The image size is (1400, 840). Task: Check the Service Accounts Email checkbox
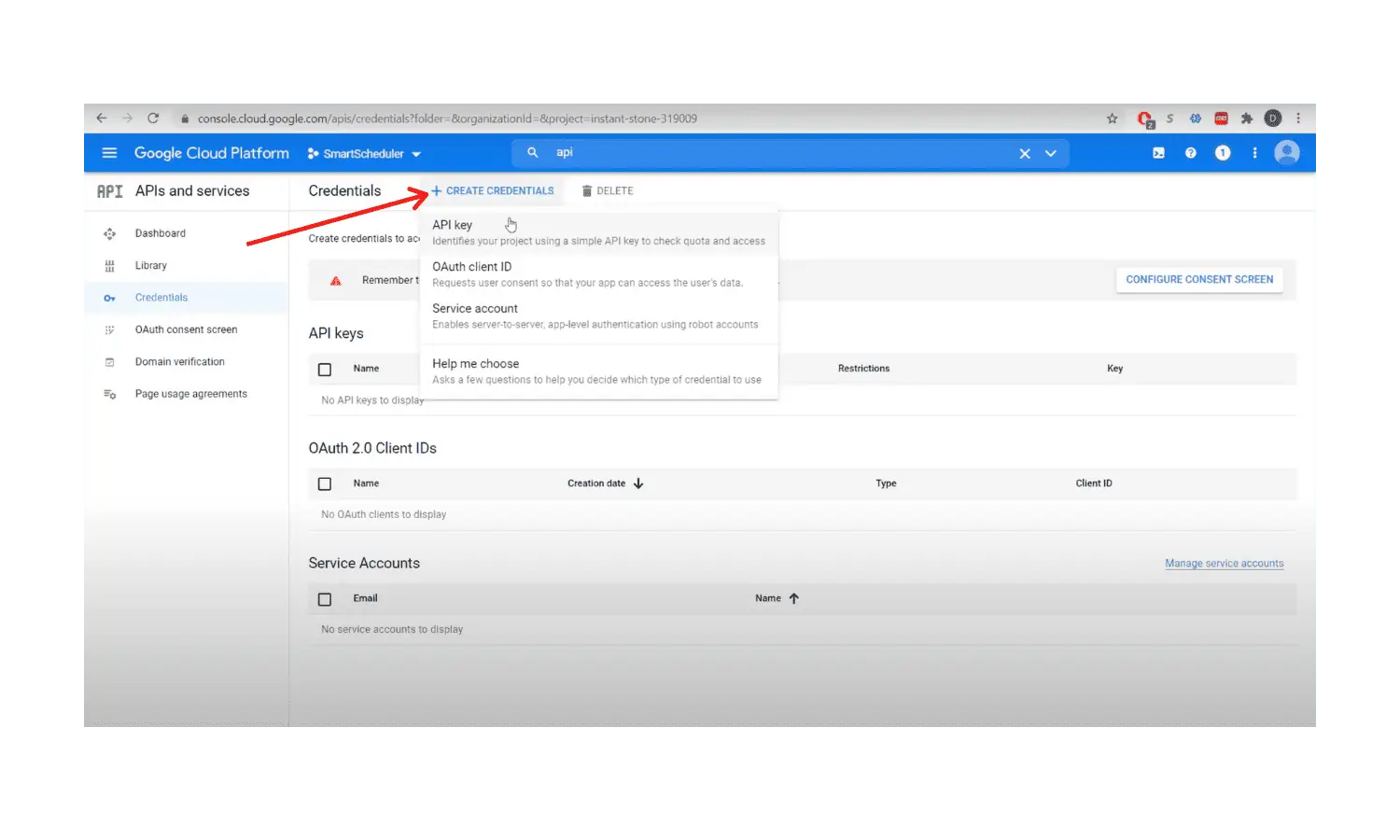[325, 599]
